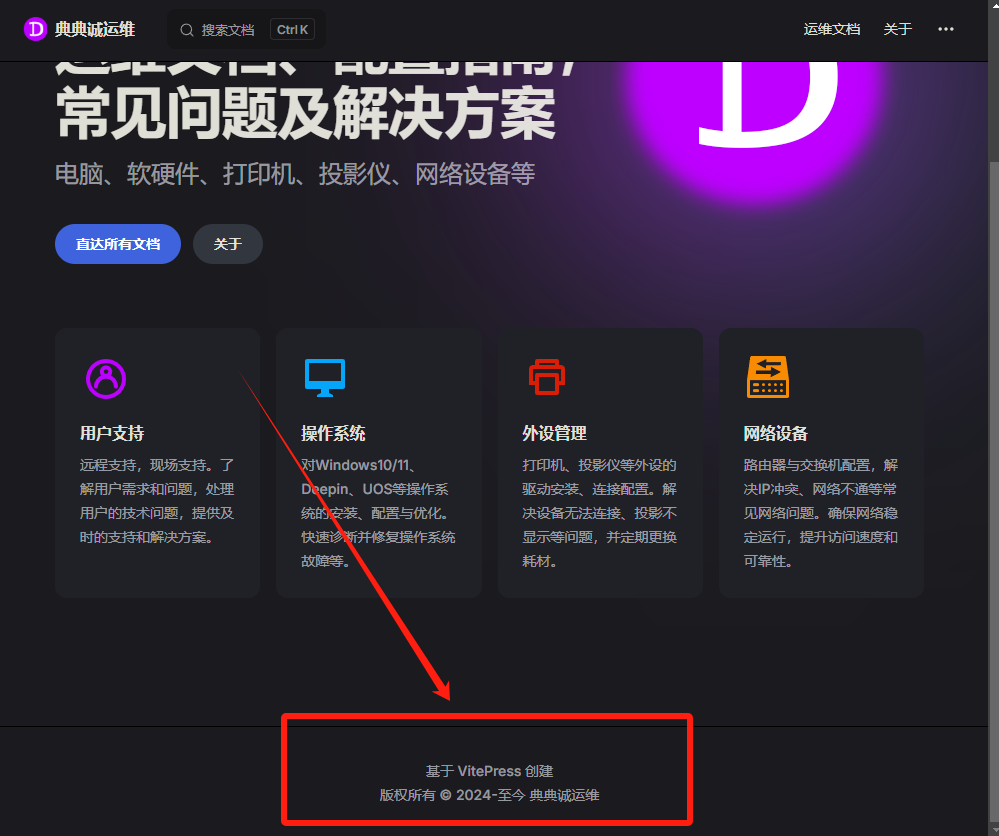Click the 版权所有 © 2024-至今 footer text
Screen dimensions: 999x836
click(489, 795)
